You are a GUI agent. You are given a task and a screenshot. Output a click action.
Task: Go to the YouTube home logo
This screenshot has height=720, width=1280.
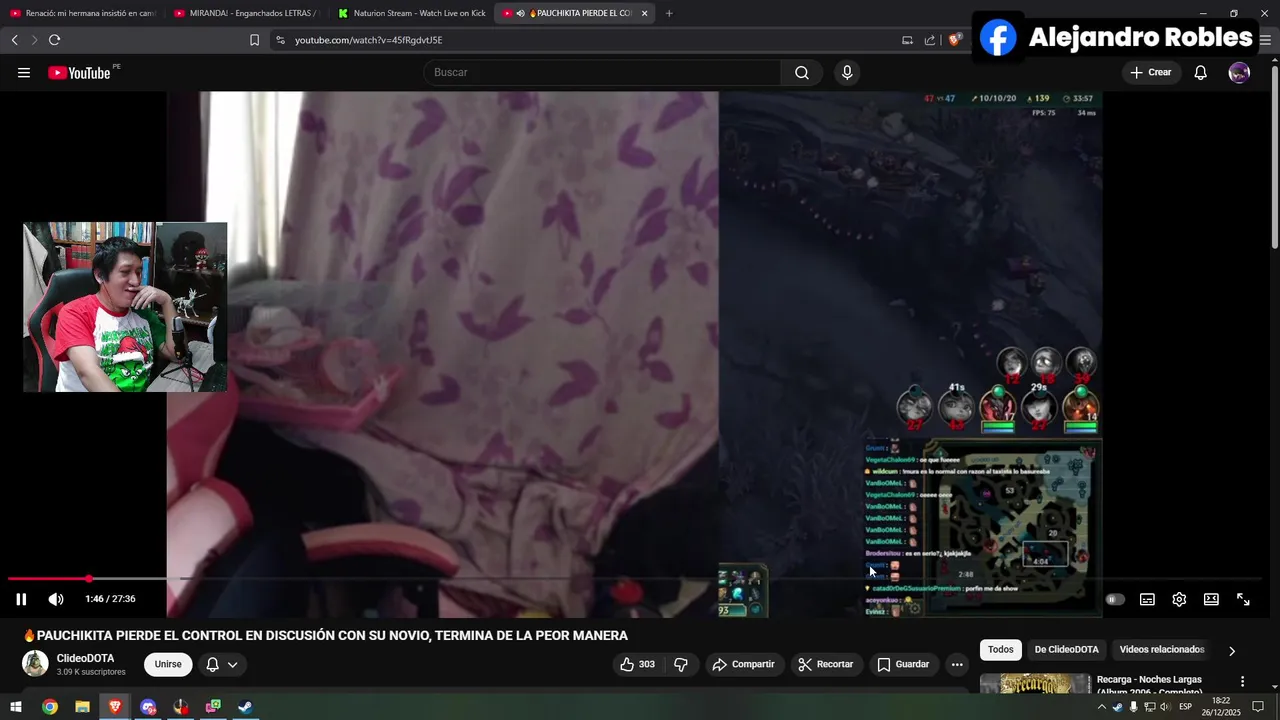(x=79, y=73)
